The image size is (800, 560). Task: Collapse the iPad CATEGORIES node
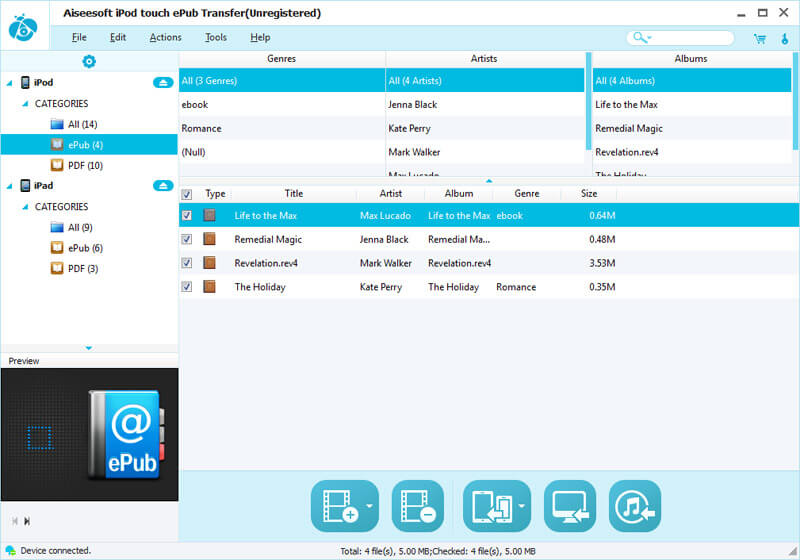point(25,207)
